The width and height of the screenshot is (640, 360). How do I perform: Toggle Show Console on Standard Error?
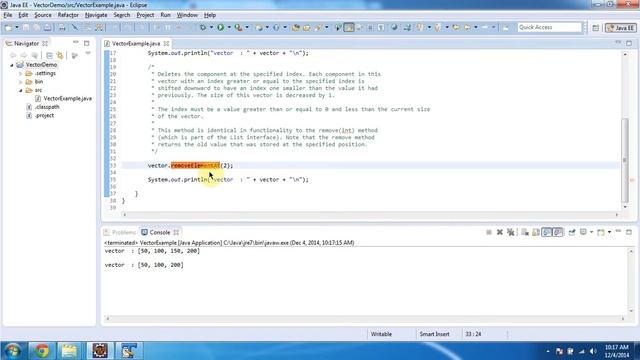pyautogui.click(x=558, y=232)
